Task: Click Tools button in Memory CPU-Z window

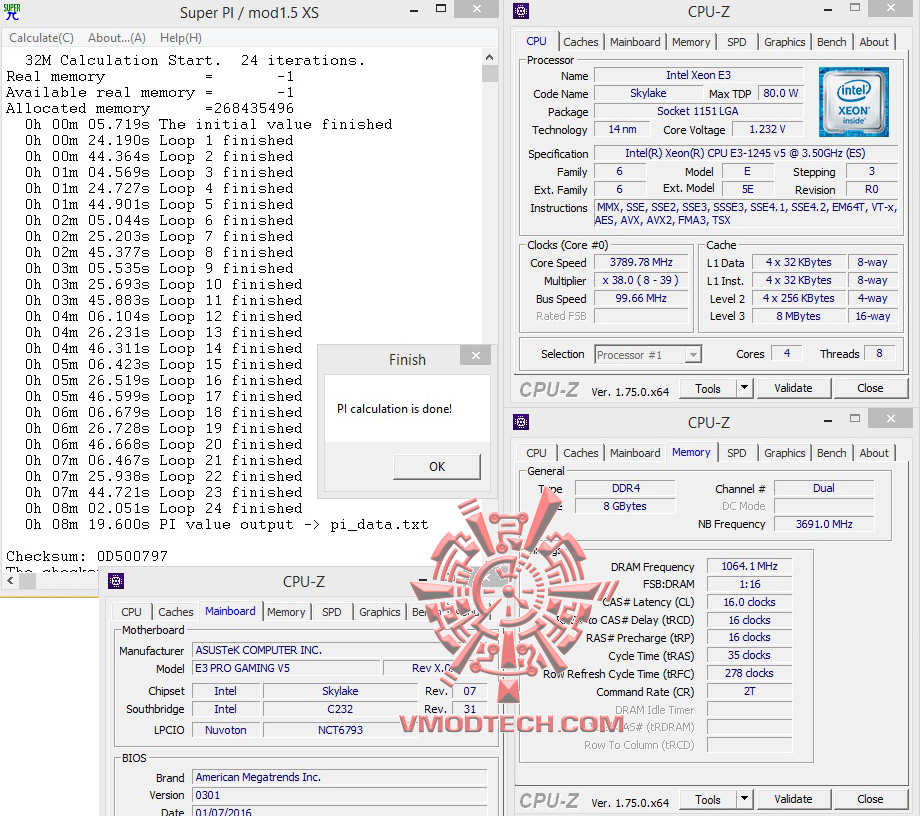Action: pos(707,800)
